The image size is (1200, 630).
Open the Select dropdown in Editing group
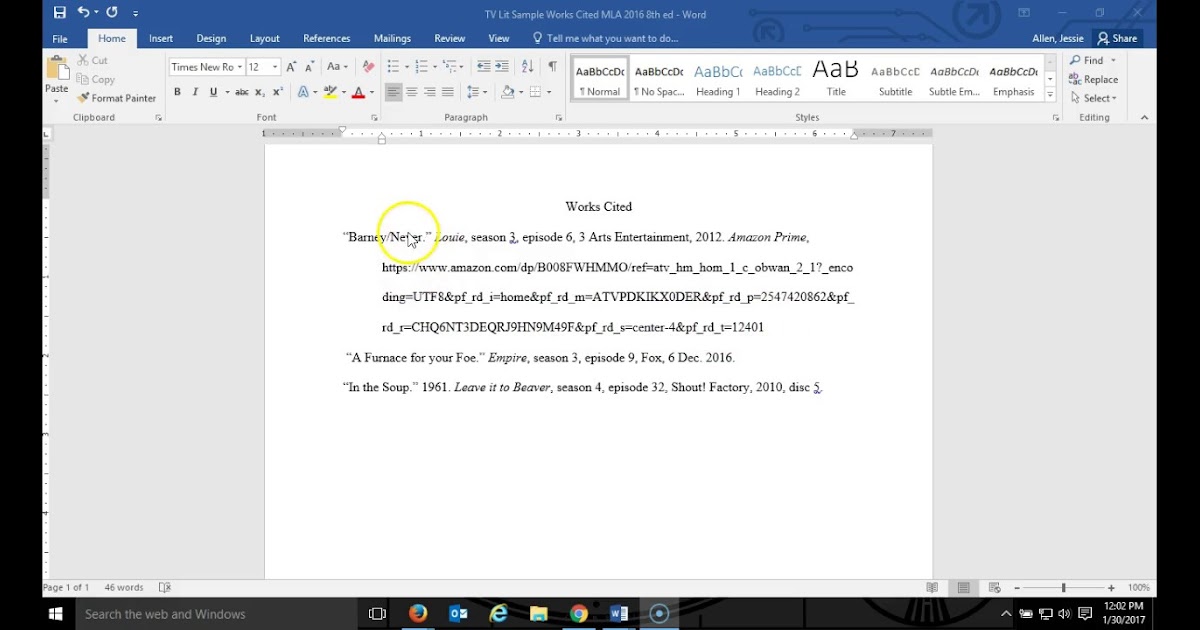1093,98
